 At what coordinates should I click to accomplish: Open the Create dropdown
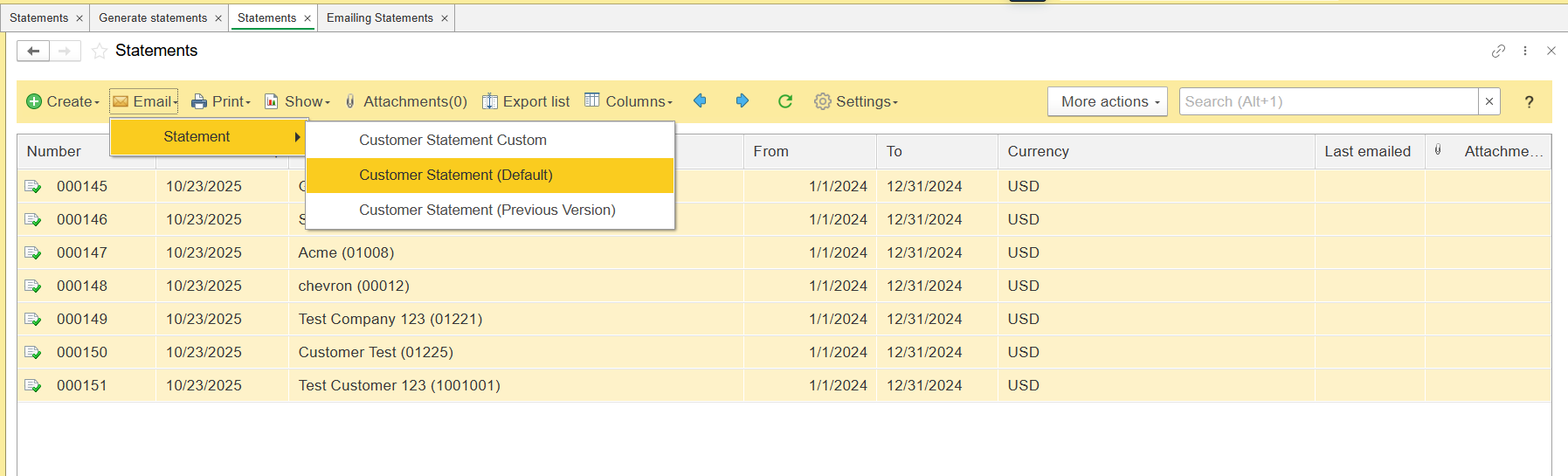point(63,102)
